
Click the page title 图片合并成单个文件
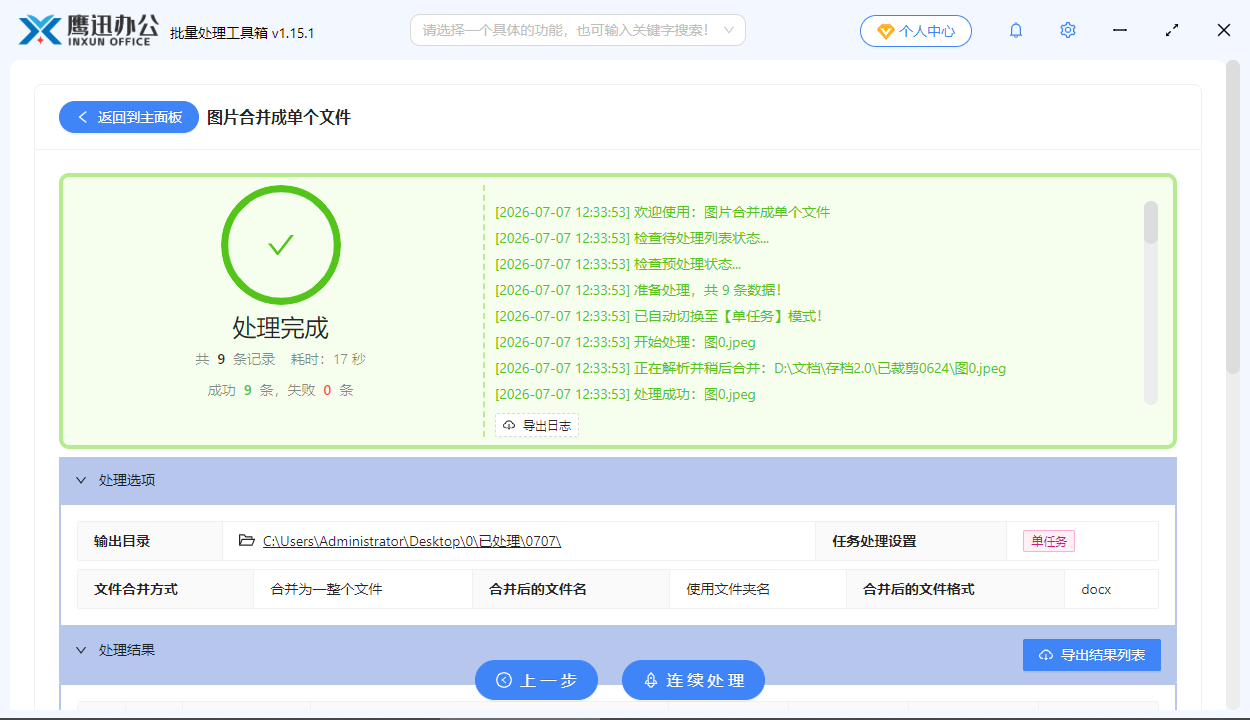pyautogui.click(x=279, y=117)
